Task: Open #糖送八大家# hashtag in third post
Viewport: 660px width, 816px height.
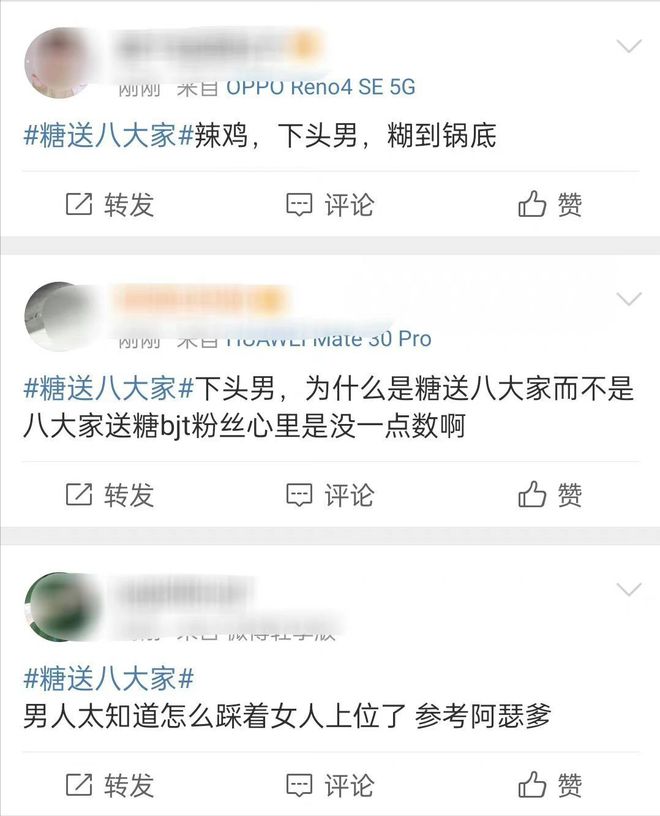Action: point(109,679)
